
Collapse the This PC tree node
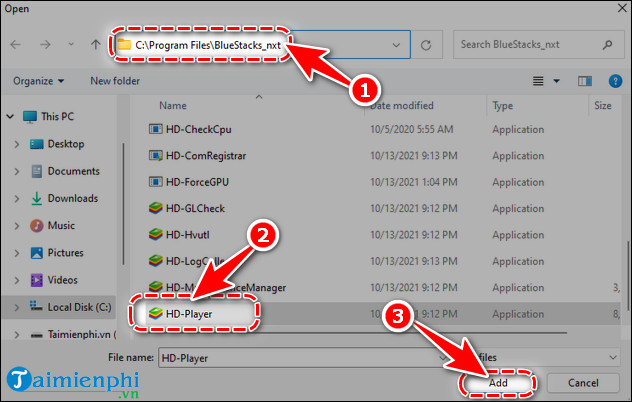pyautogui.click(x=10, y=117)
